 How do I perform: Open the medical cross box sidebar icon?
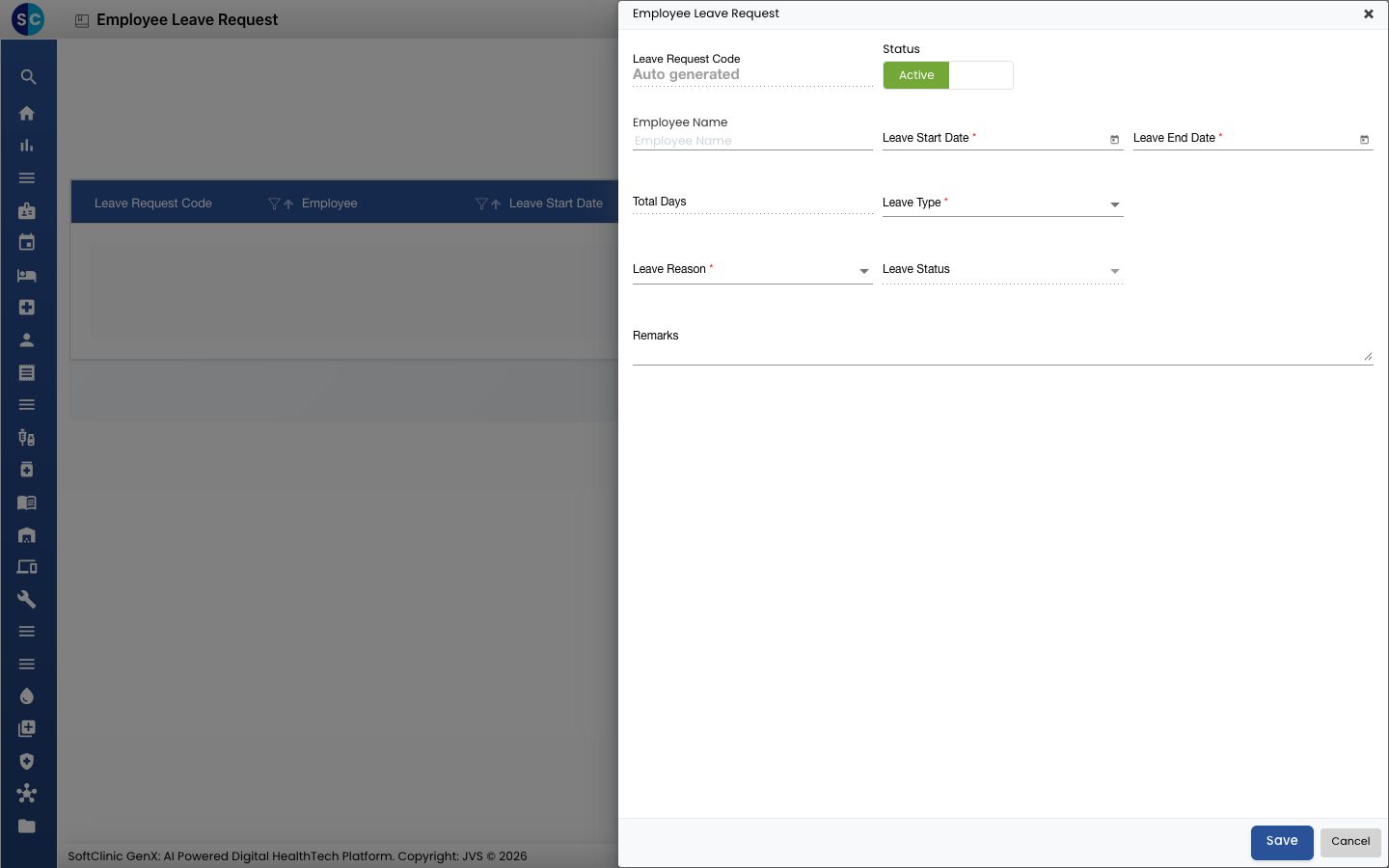27,308
